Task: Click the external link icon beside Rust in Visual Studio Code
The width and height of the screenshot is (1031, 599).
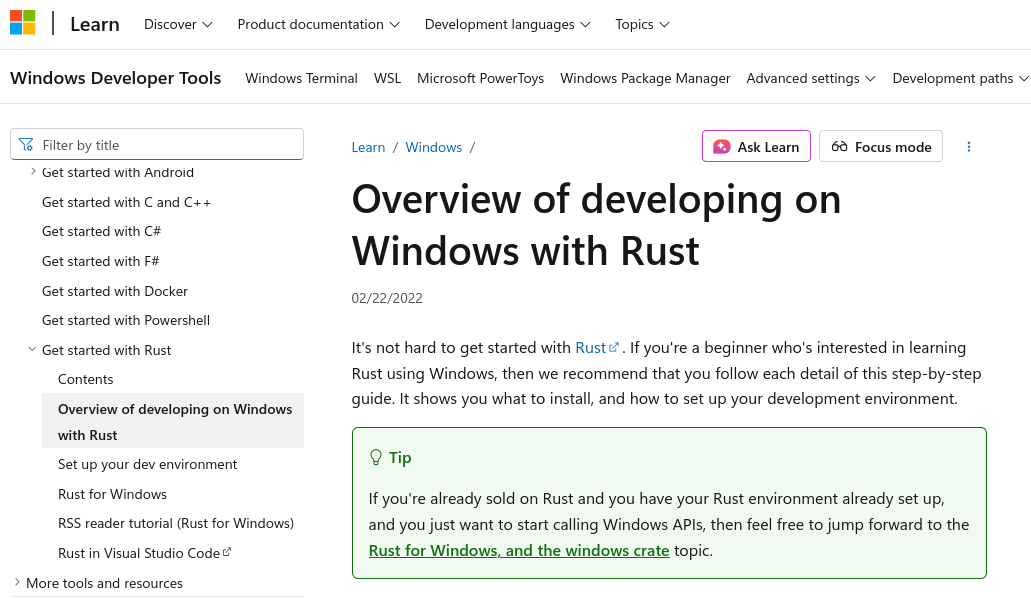Action: [227, 552]
